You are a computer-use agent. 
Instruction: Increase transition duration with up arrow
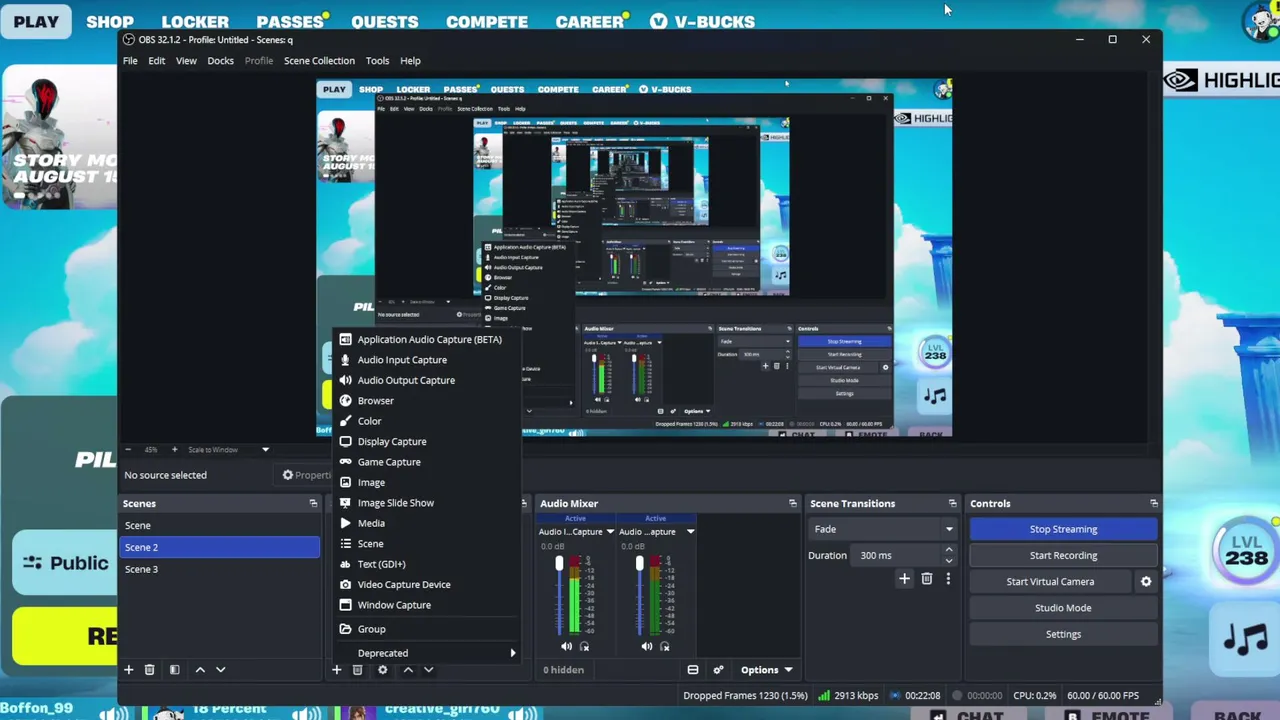point(949,550)
